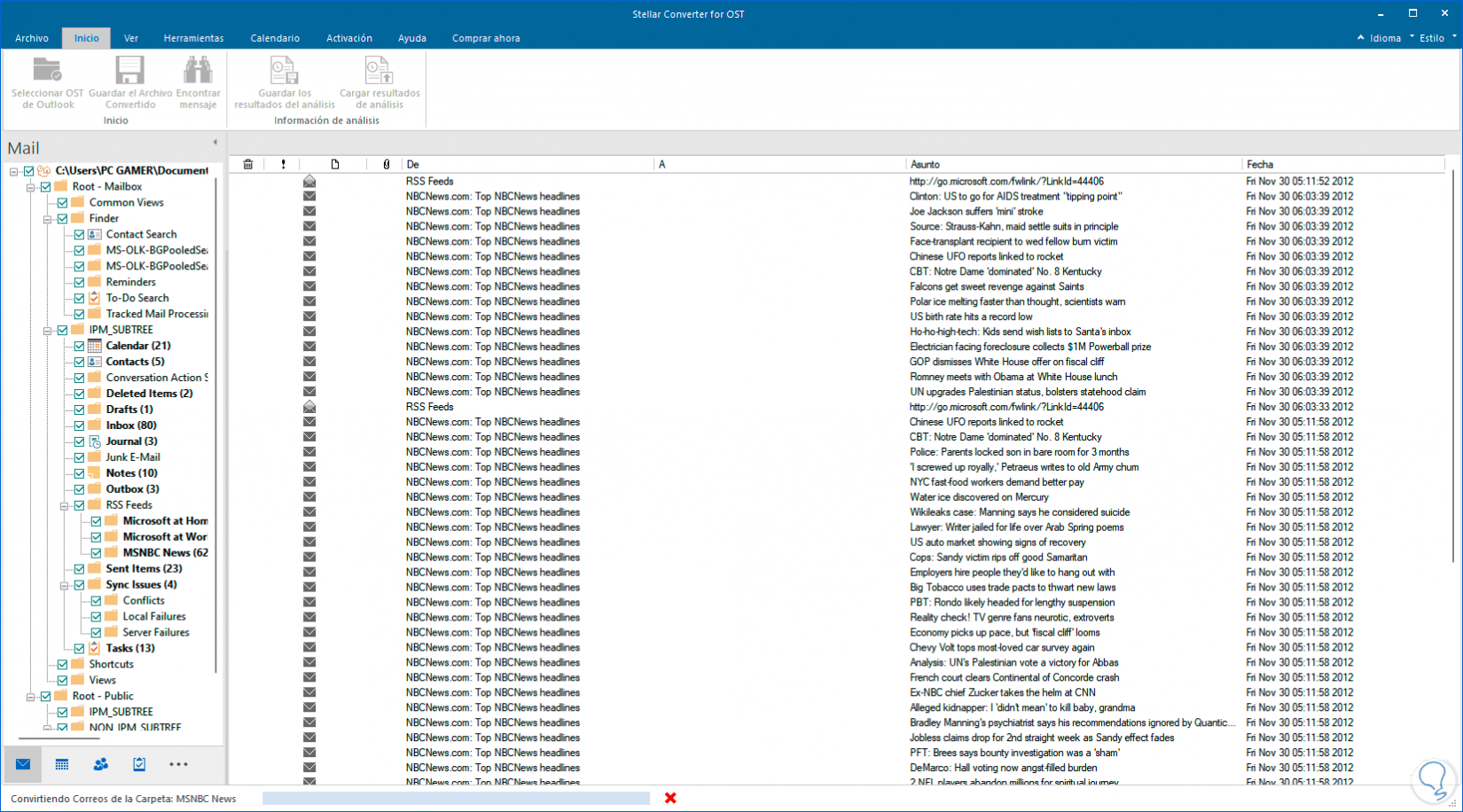The image size is (1463, 812).
Task: Click Guardar el Archivo Convertido icon
Action: pos(129,70)
